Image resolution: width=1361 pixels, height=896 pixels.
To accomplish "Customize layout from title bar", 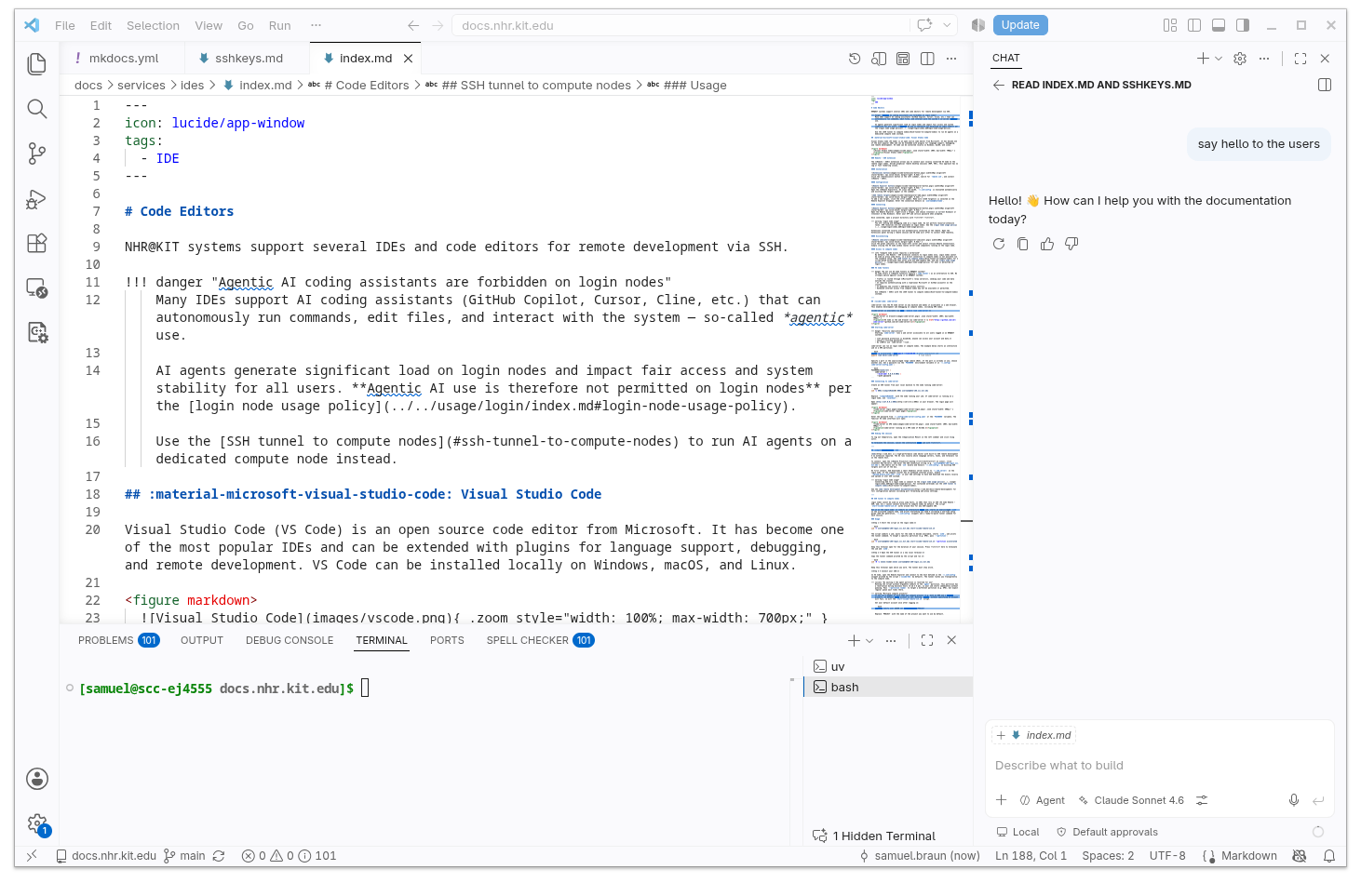I will (x=1170, y=25).
